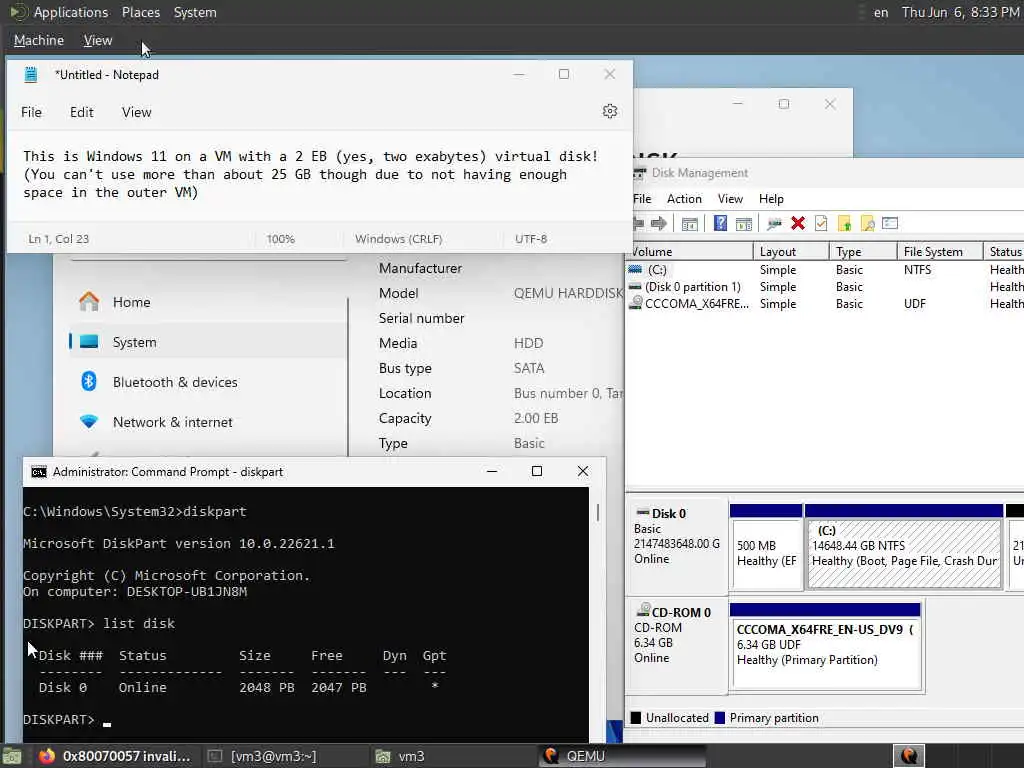Open the Notepad File menu
Screen dimensions: 1024x768
pos(31,112)
